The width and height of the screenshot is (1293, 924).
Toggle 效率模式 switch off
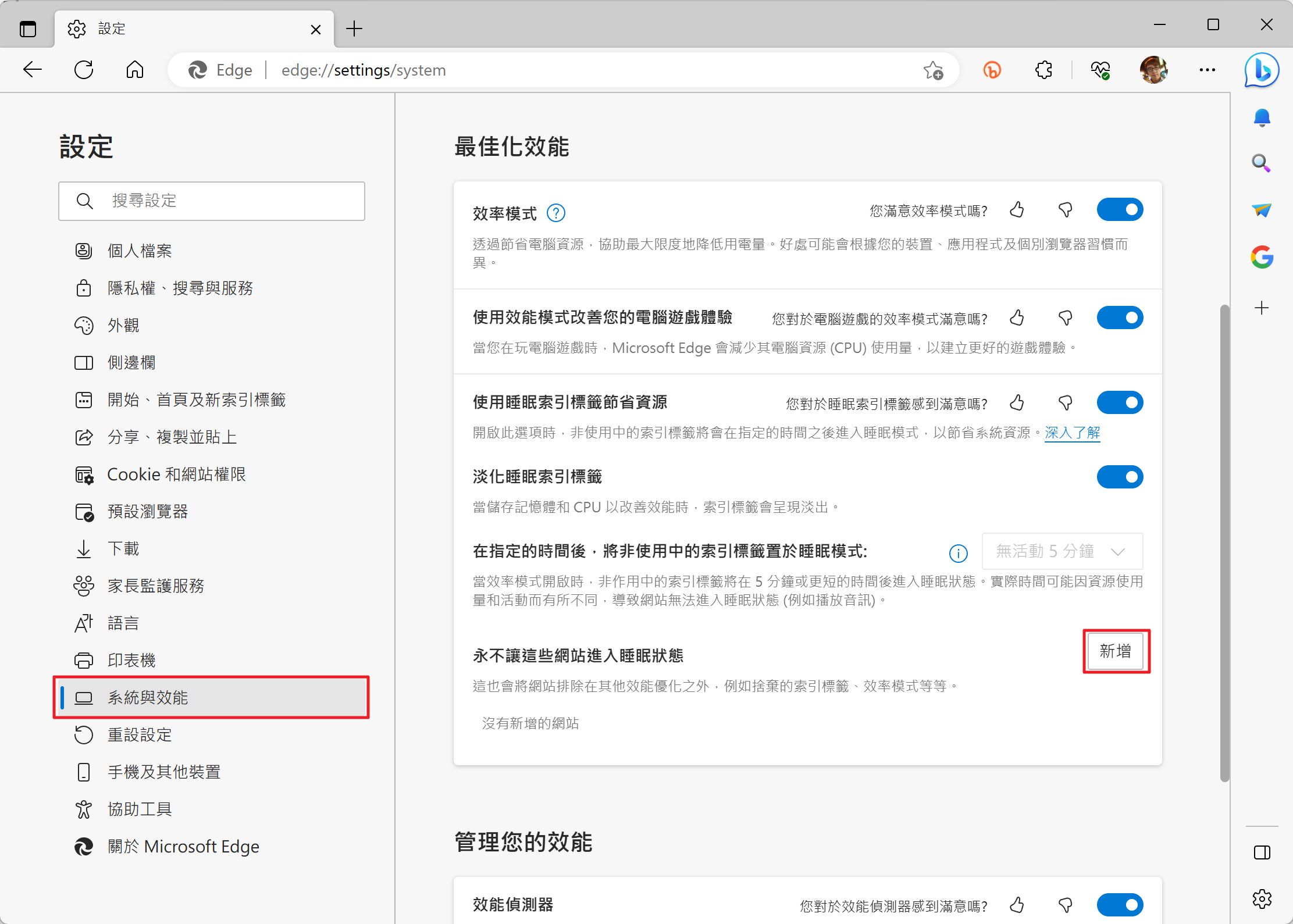coord(1120,210)
